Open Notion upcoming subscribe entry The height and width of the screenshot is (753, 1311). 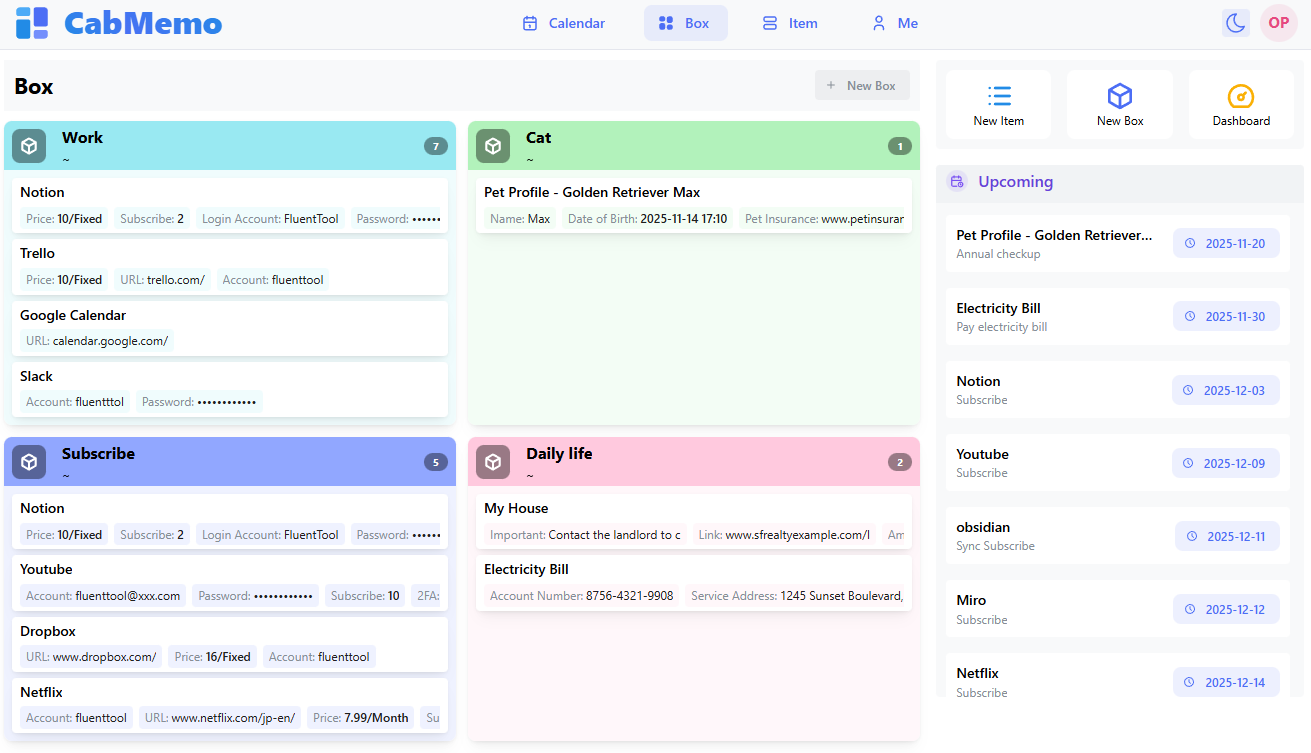pos(1118,390)
